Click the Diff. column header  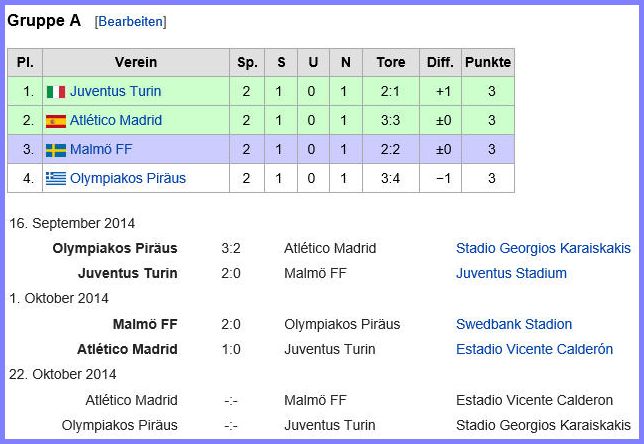440,62
